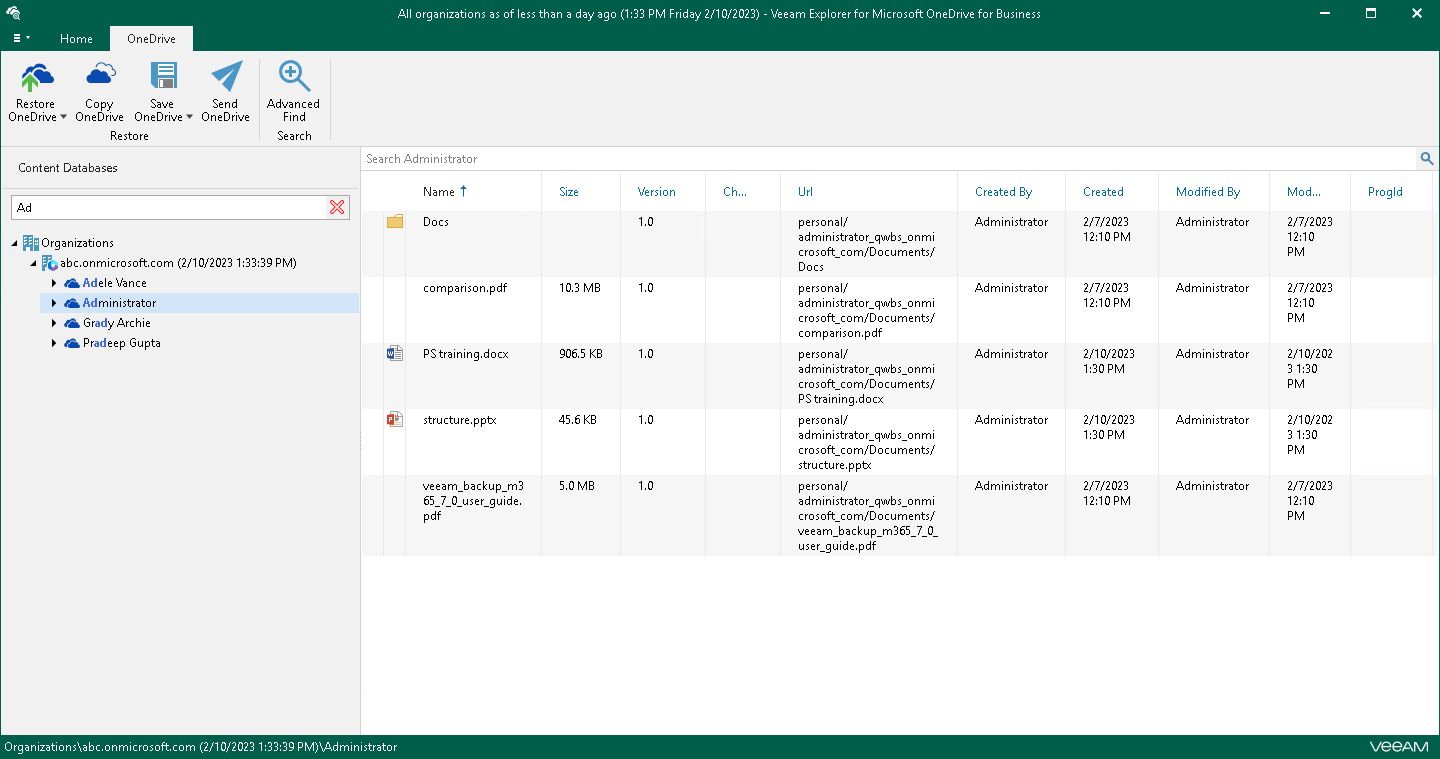Switch to the Home tab
This screenshot has width=1440, height=759.
76,39
